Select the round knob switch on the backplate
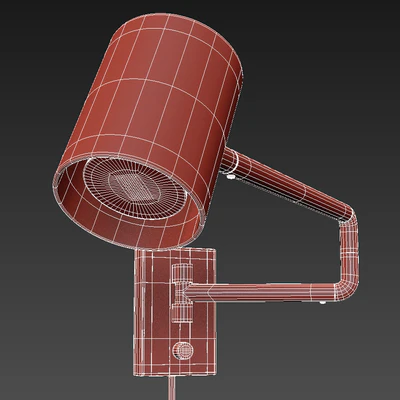The height and width of the screenshot is (400, 400). coord(183,351)
